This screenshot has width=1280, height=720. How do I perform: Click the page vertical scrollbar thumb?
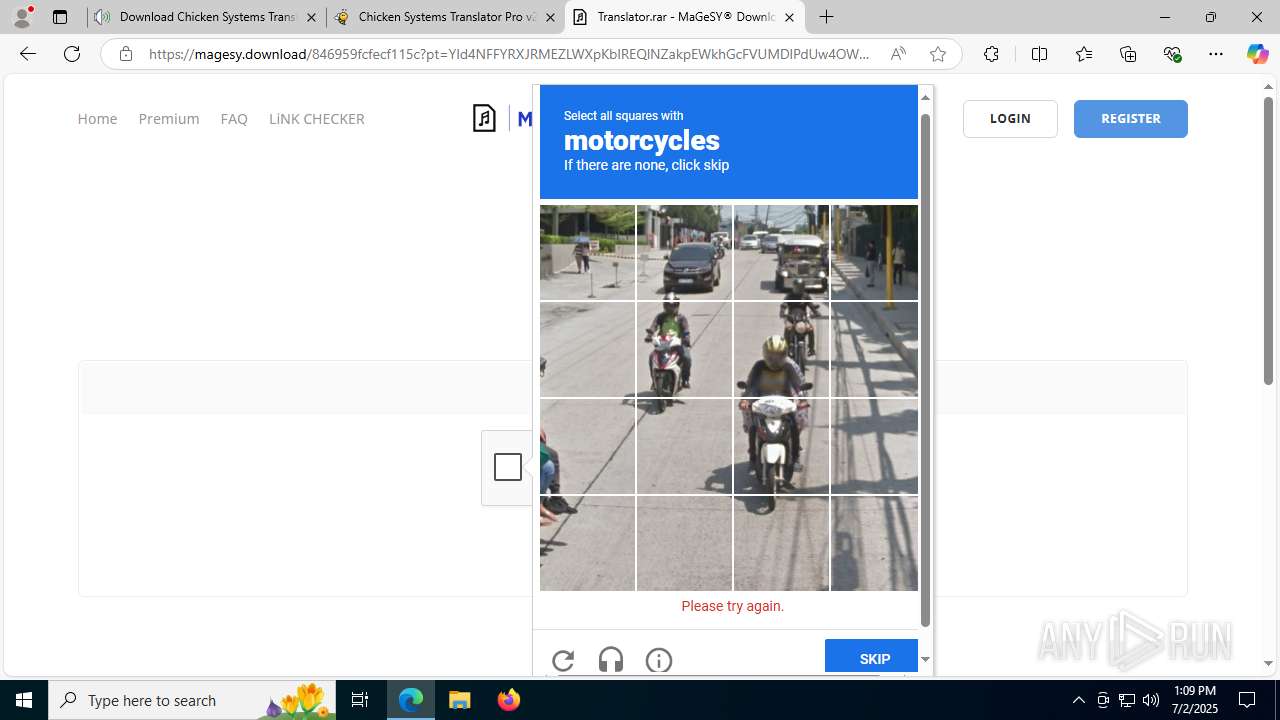[1268, 240]
